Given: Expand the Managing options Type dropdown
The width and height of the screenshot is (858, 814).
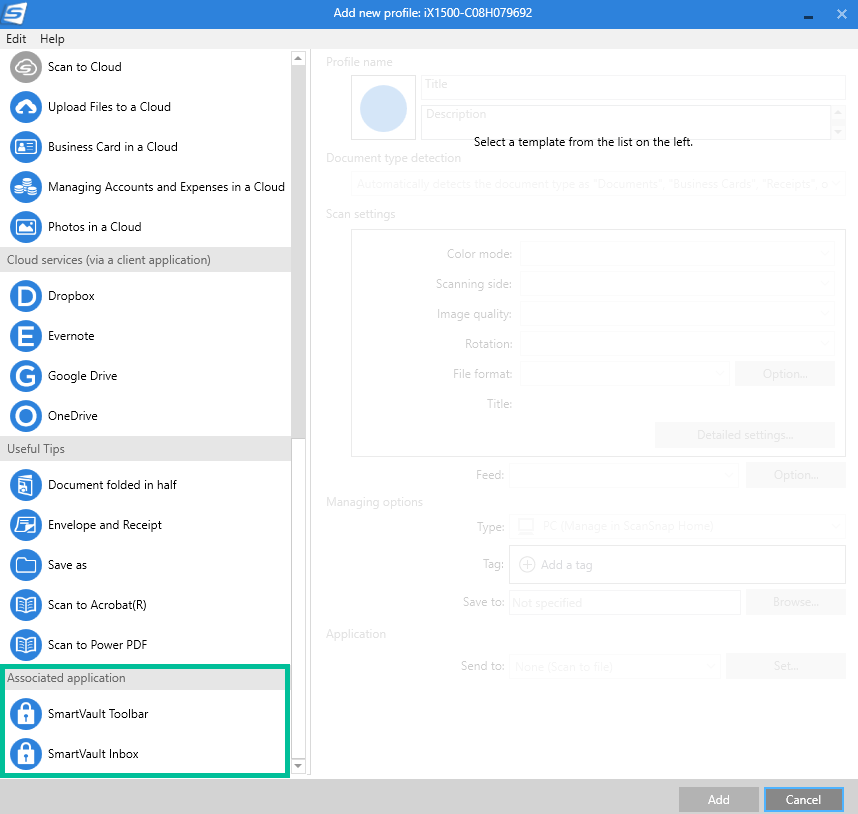Looking at the screenshot, I should pos(677,526).
